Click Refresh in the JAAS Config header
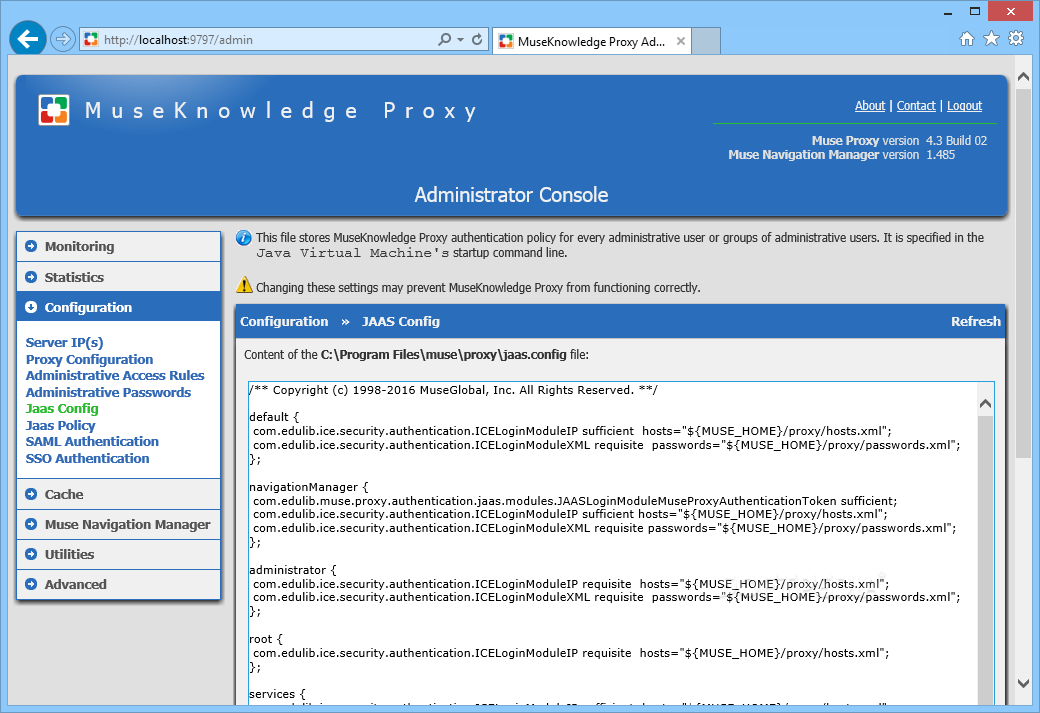 click(x=976, y=321)
